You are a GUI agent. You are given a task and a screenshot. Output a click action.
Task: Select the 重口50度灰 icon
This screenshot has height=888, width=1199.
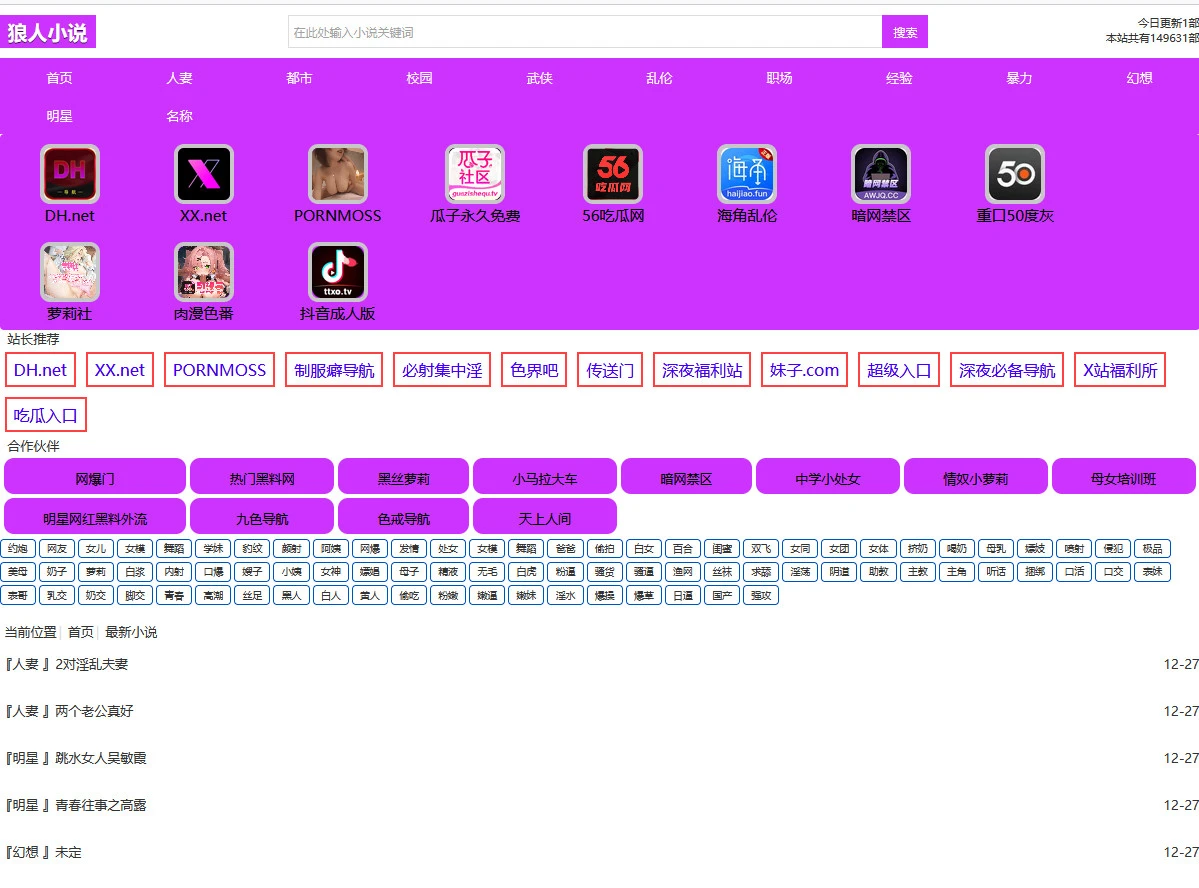(x=1015, y=175)
